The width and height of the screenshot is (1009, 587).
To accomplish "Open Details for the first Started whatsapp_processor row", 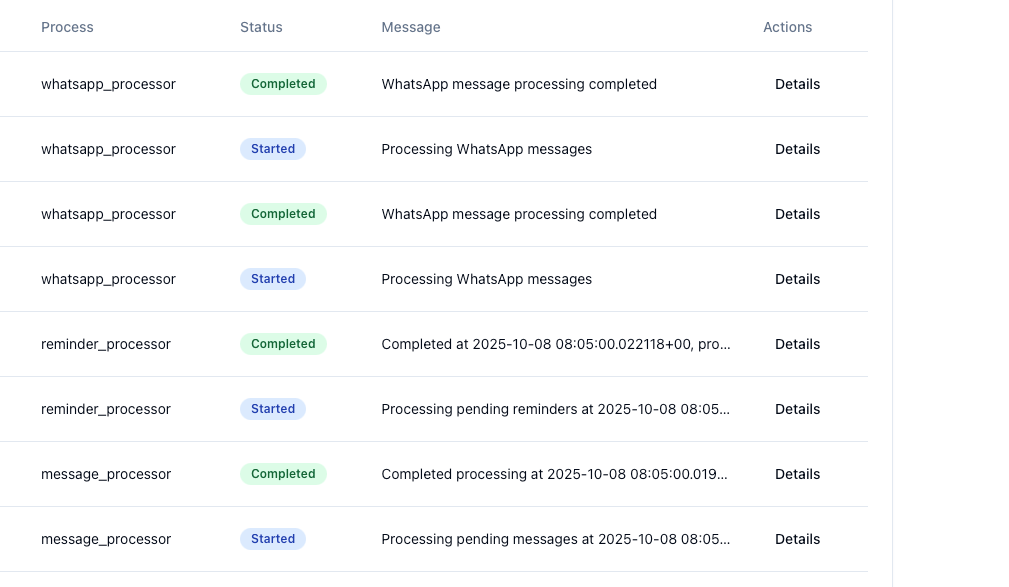I will (x=797, y=149).
